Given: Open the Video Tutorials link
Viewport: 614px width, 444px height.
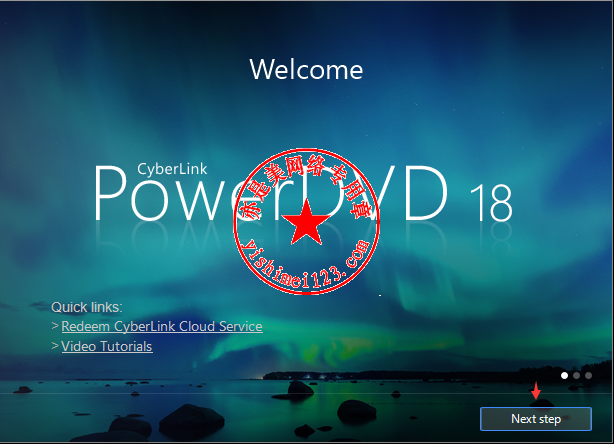Looking at the screenshot, I should (107, 347).
